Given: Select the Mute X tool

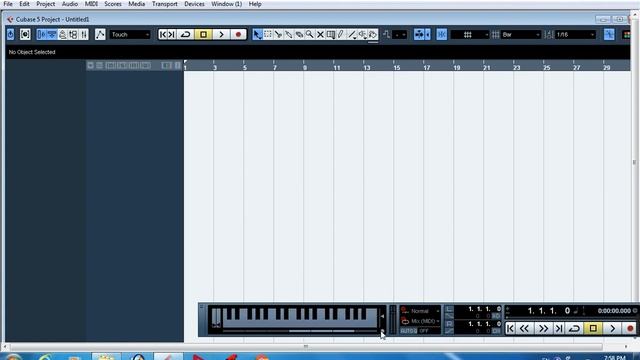Looking at the screenshot, I should (320, 35).
